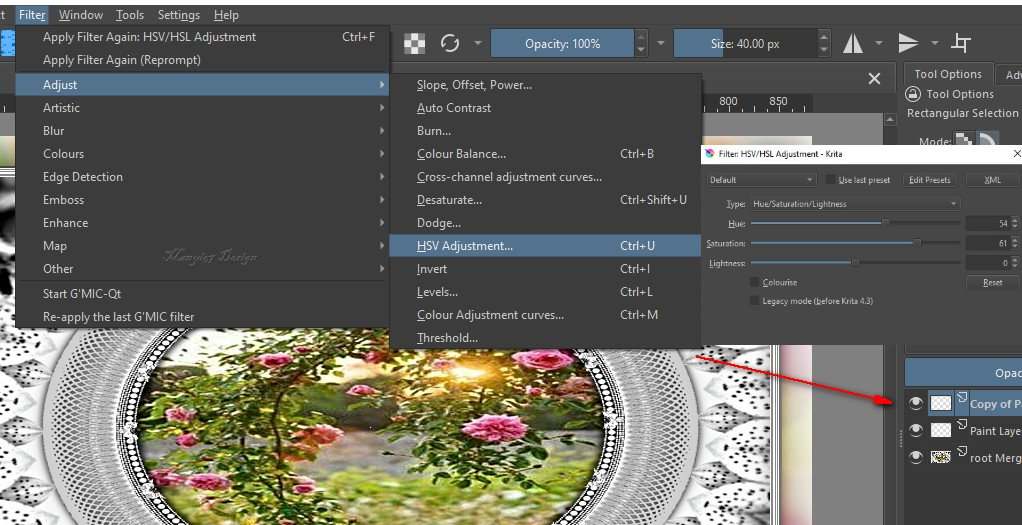Toggle the preserve alpha checkerboard icon
The image size is (1022, 525).
(415, 44)
